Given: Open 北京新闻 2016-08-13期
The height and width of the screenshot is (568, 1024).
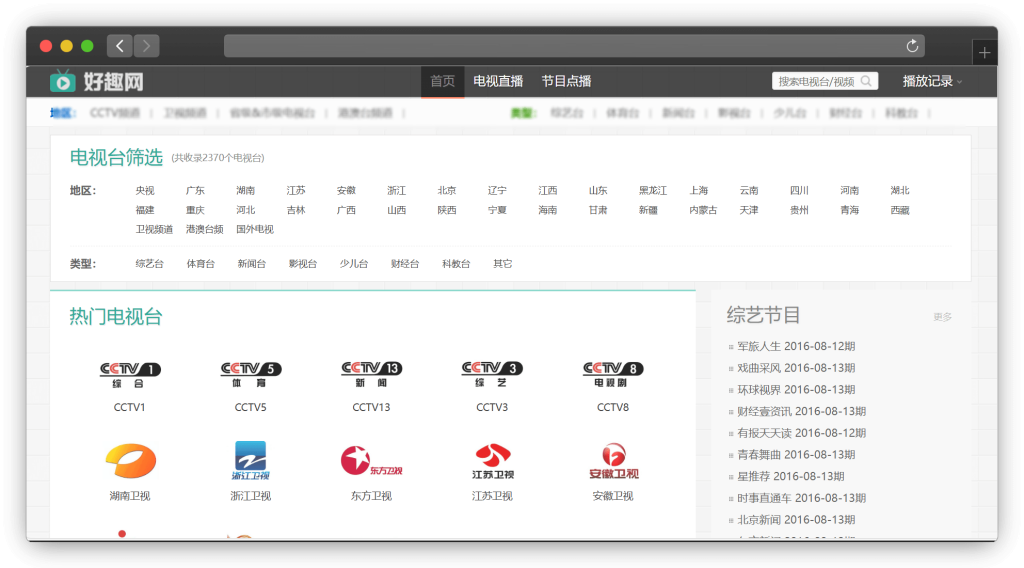Looking at the screenshot, I should [x=796, y=520].
